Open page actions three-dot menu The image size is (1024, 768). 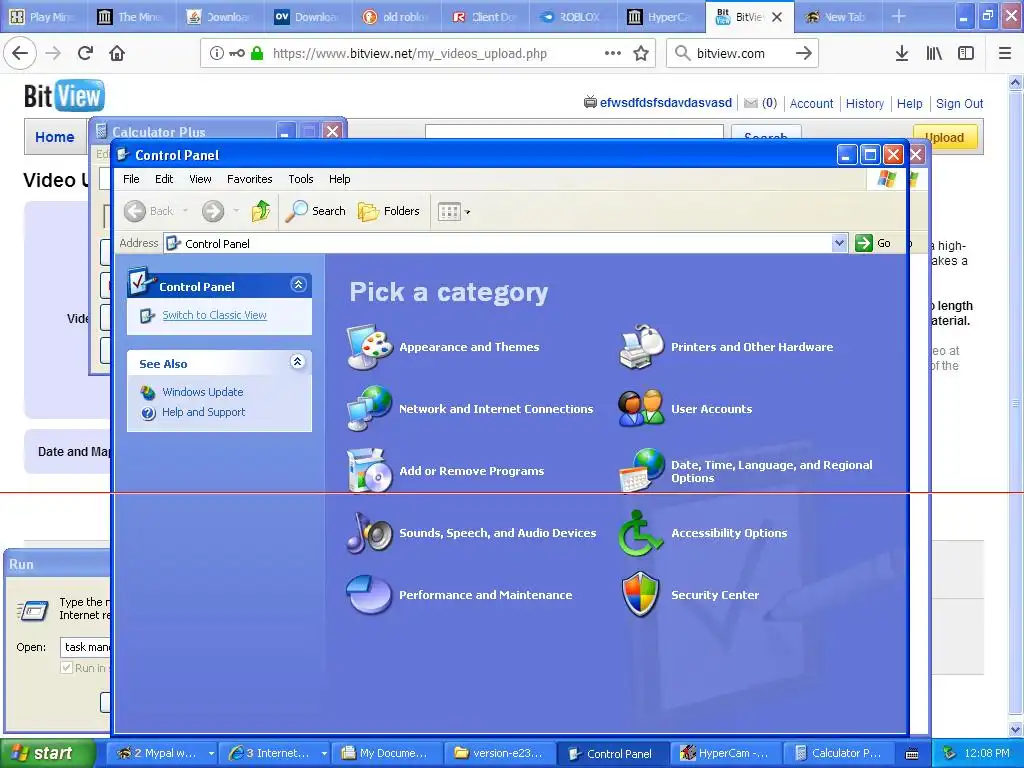pyautogui.click(x=613, y=53)
